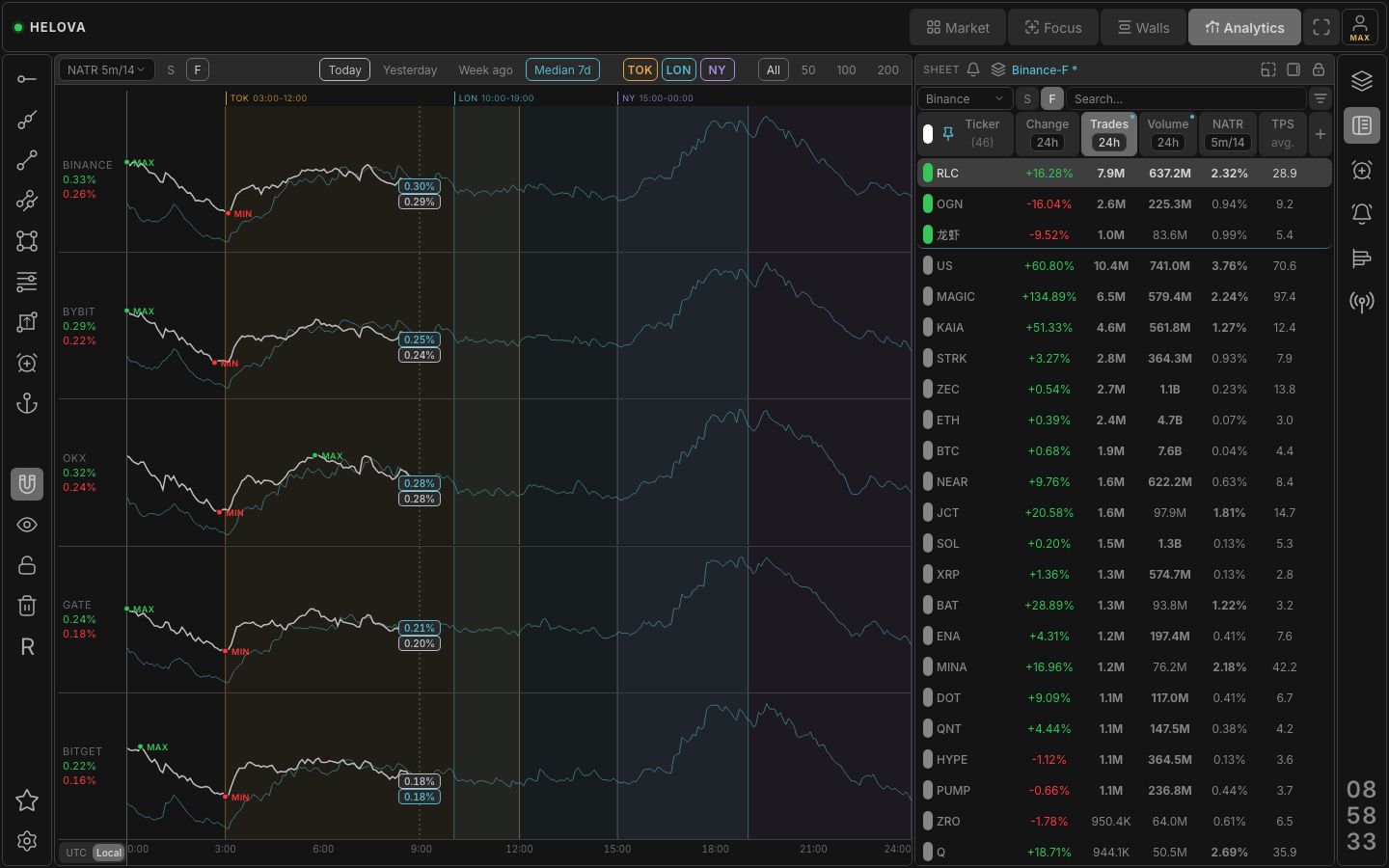Limit chart to top 200
Screen dimensions: 1389x868
pos(887,69)
